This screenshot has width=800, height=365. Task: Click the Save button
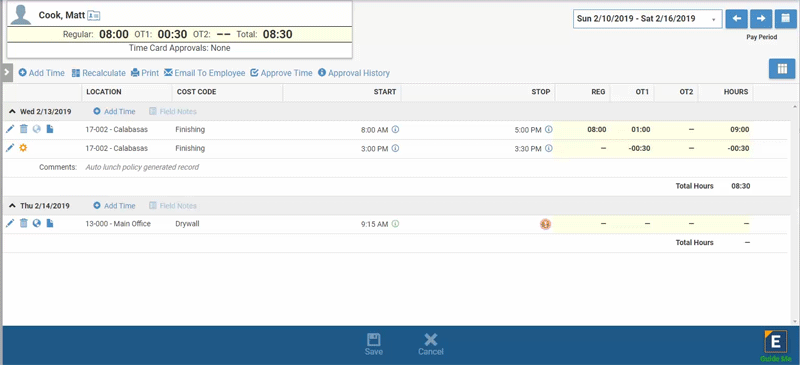pos(374,345)
